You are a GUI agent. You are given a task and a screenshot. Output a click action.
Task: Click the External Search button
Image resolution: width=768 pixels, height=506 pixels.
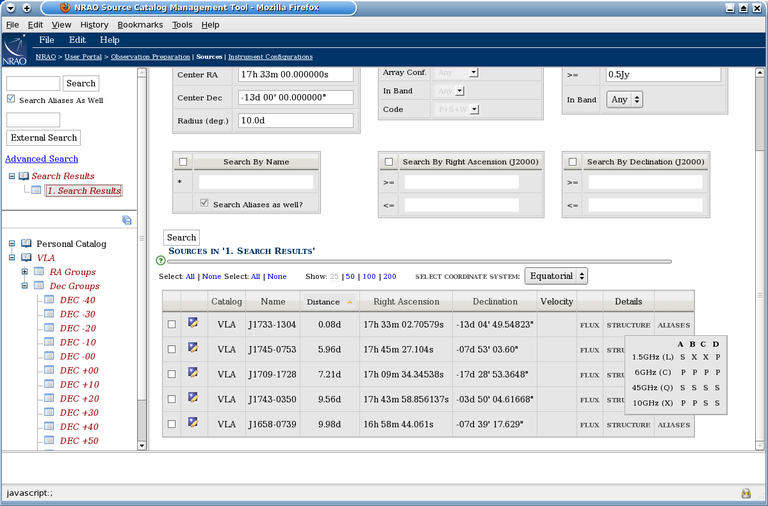tap(44, 138)
